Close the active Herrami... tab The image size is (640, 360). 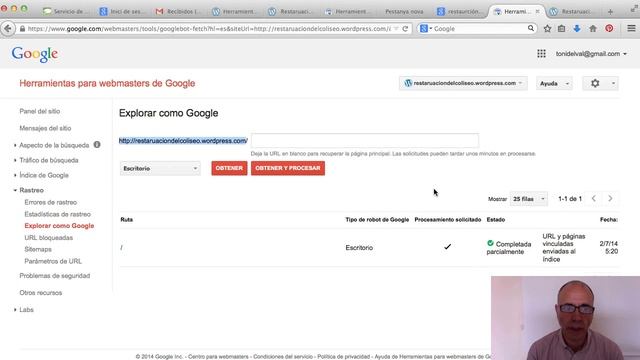[x=538, y=11]
